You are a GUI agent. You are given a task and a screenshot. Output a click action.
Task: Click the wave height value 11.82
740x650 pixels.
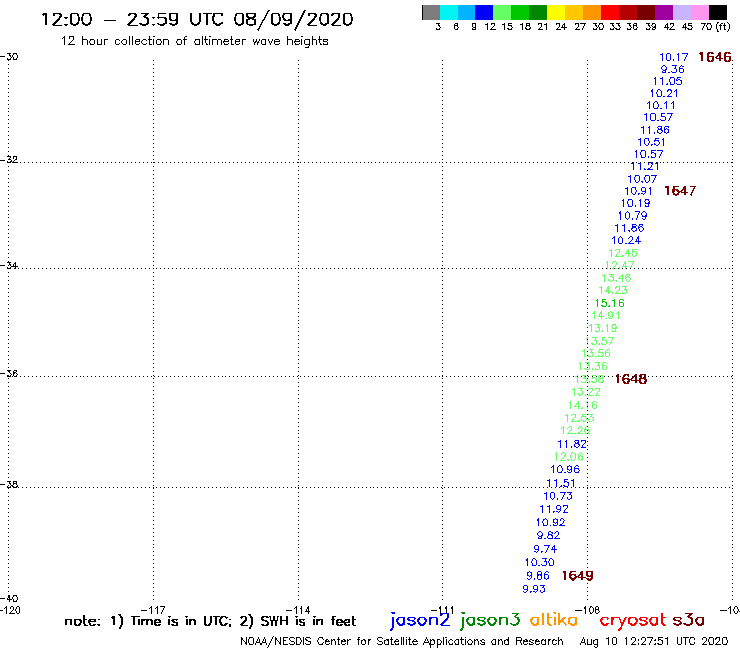pos(572,444)
